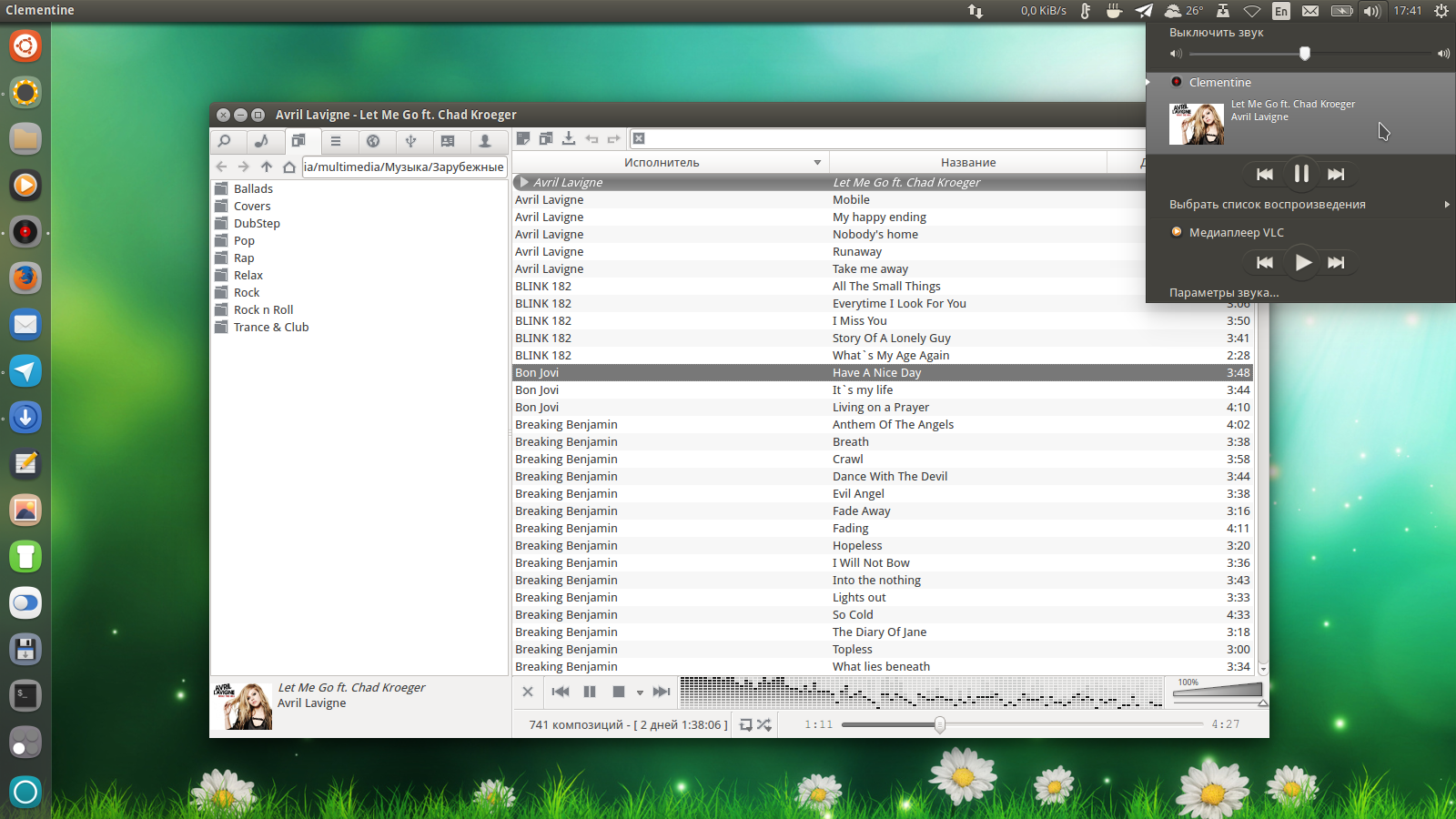1456x819 pixels.
Task: Select track 'My happy ending'
Action: [879, 217]
